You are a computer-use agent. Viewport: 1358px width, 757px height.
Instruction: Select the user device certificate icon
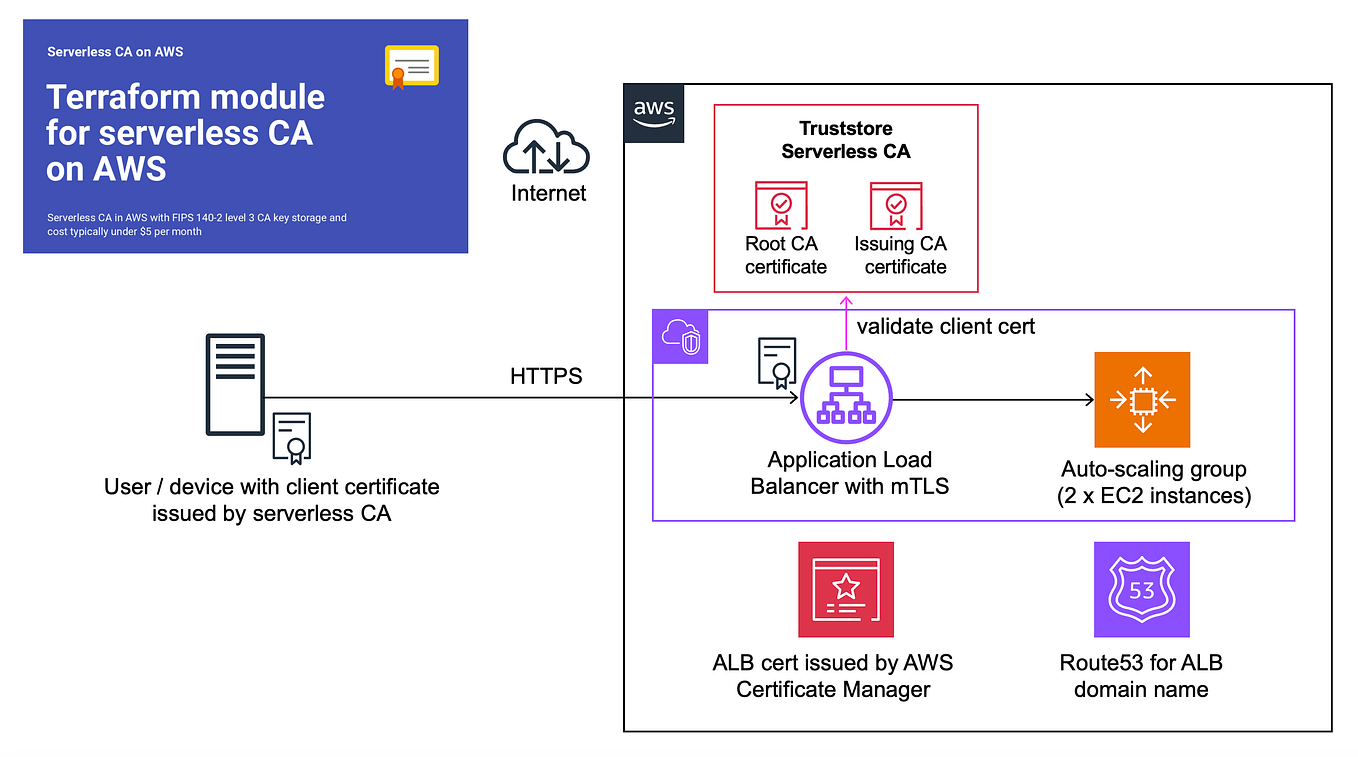pos(291,437)
